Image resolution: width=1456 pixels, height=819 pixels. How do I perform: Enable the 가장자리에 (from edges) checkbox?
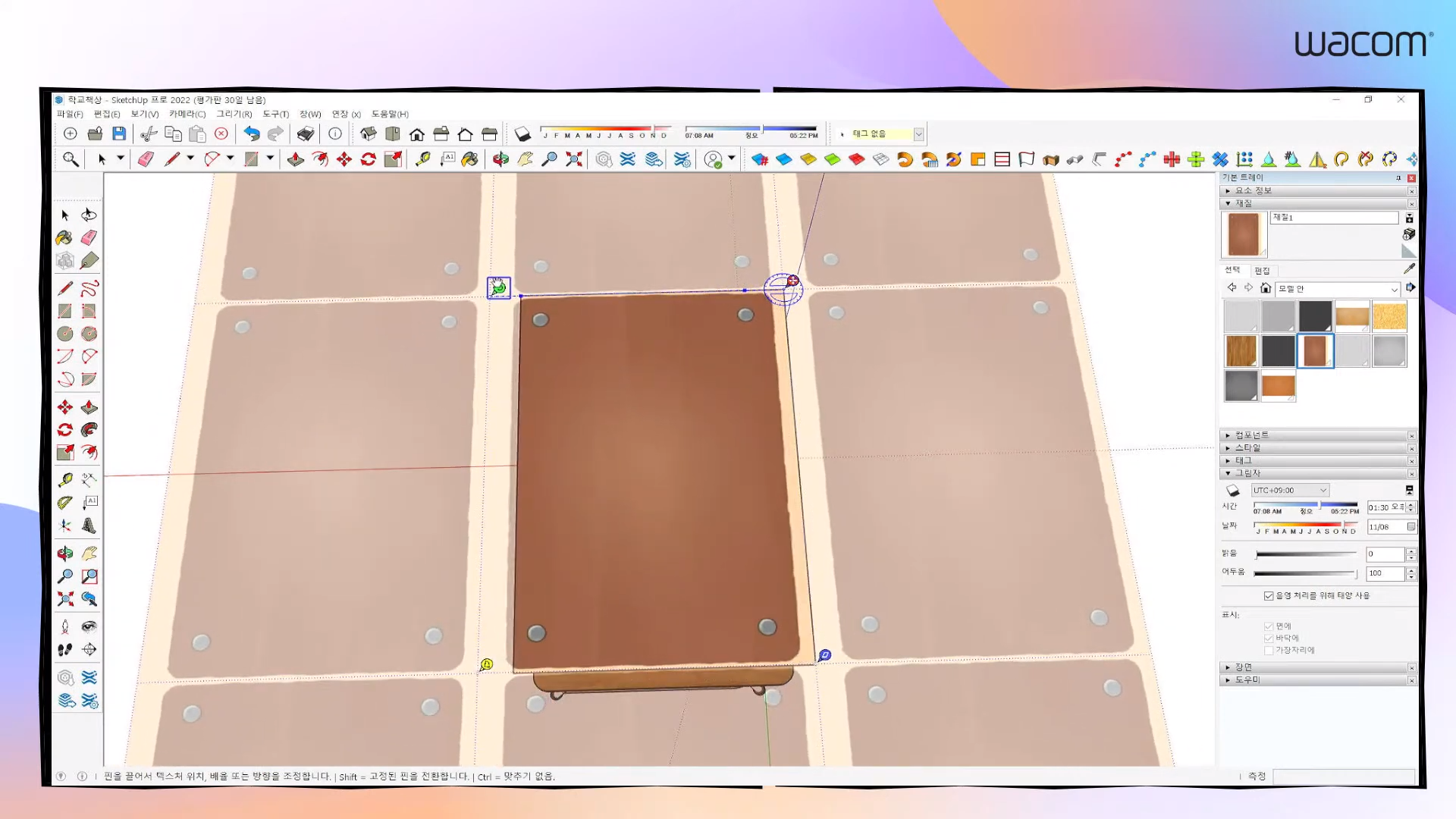pos(1269,651)
